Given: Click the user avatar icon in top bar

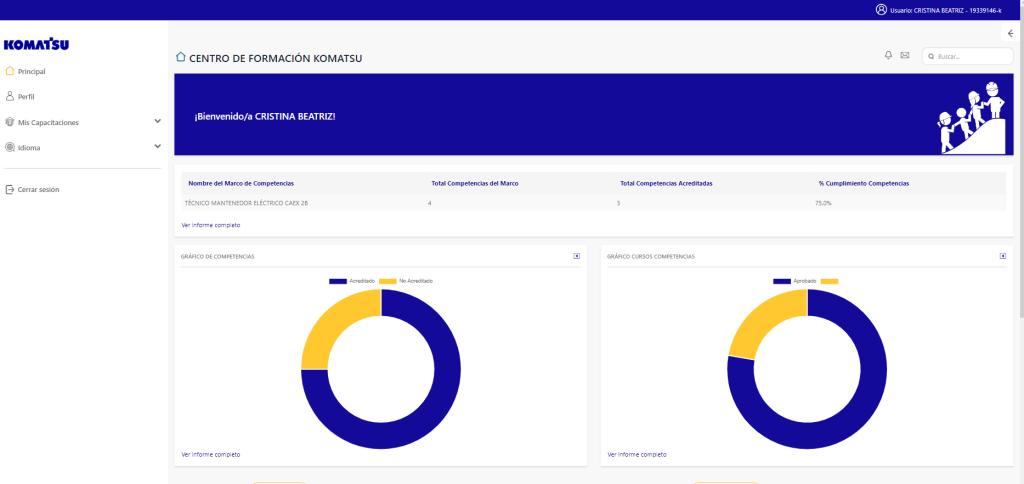Looking at the screenshot, I should (882, 10).
